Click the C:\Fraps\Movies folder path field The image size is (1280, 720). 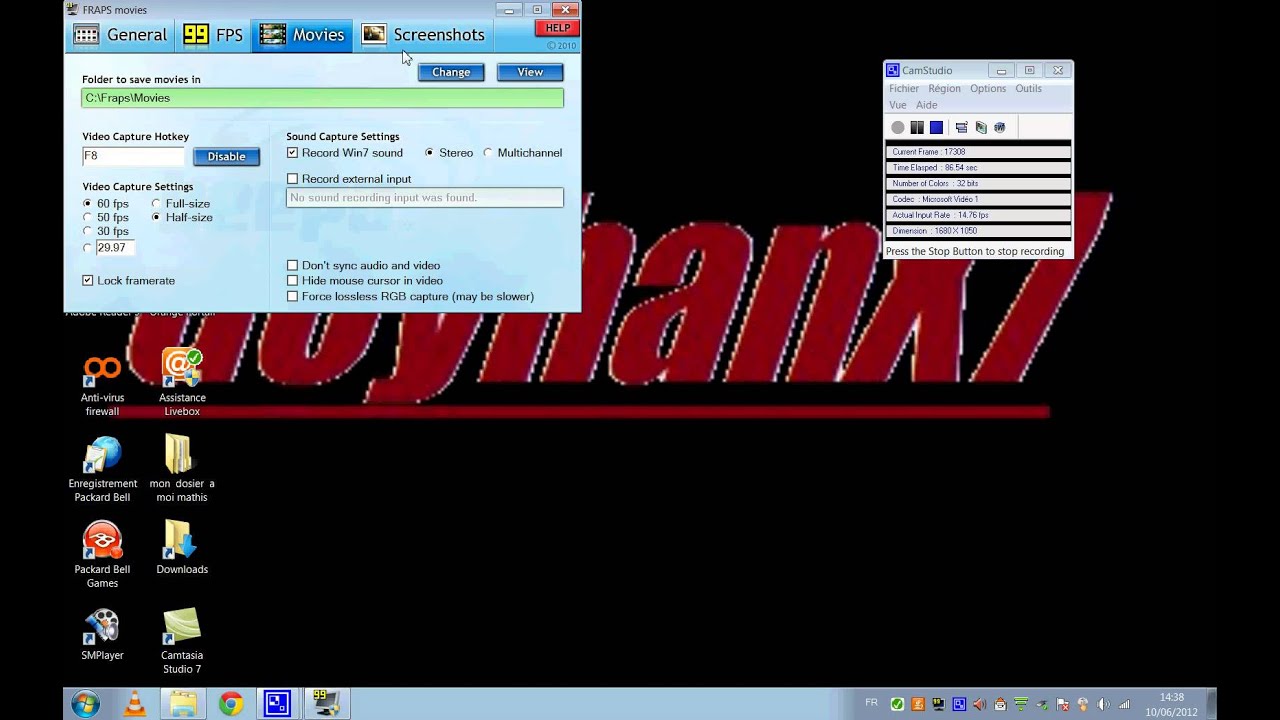tap(322, 98)
